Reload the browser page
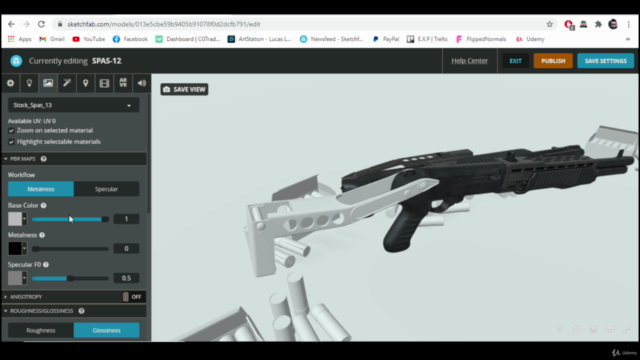Screen dimensions: 640x360 (x=41, y=24)
